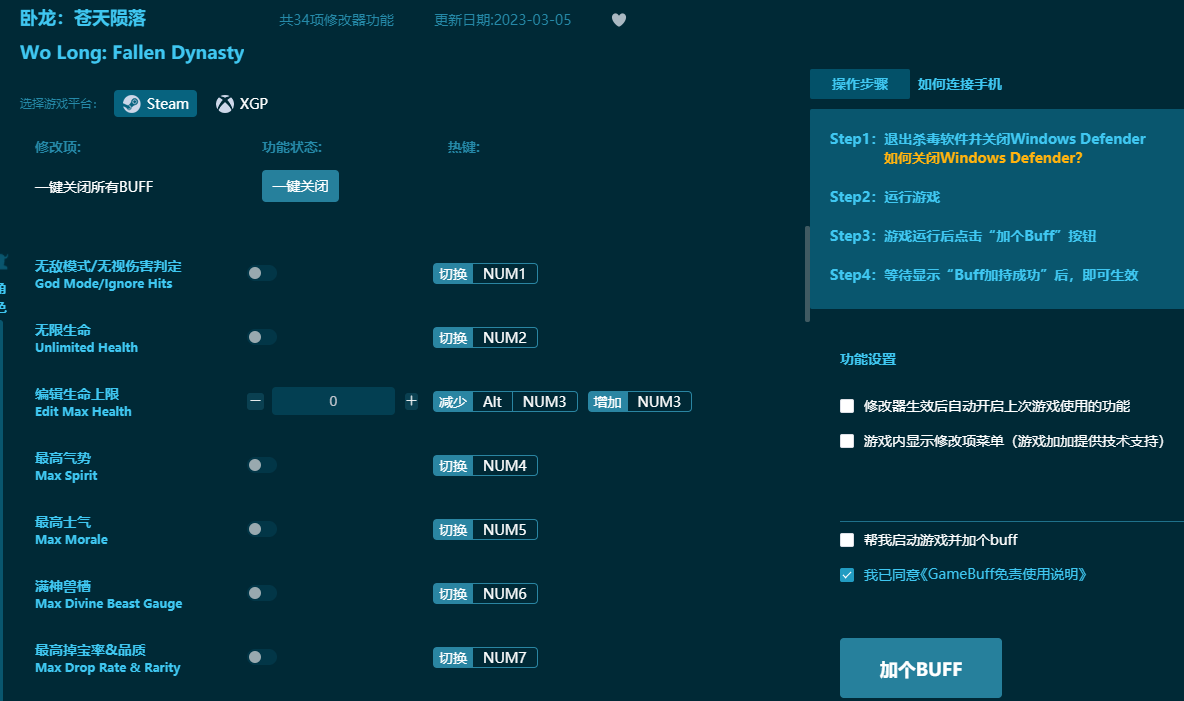Toggle Unlimited Health switch
1184x701 pixels.
(x=262, y=337)
